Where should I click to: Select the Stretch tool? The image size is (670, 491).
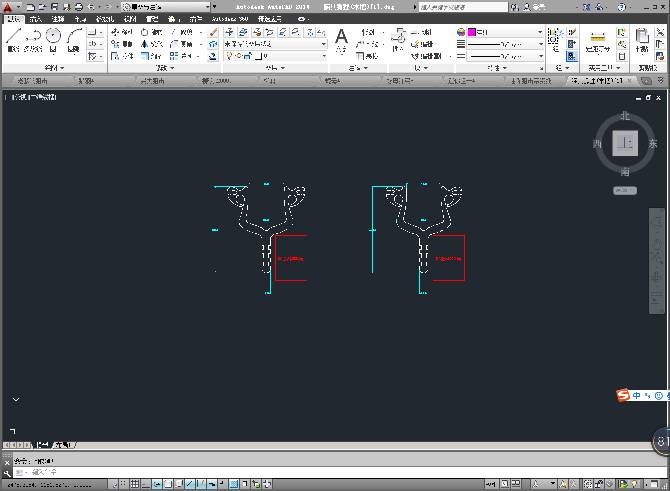(122, 56)
